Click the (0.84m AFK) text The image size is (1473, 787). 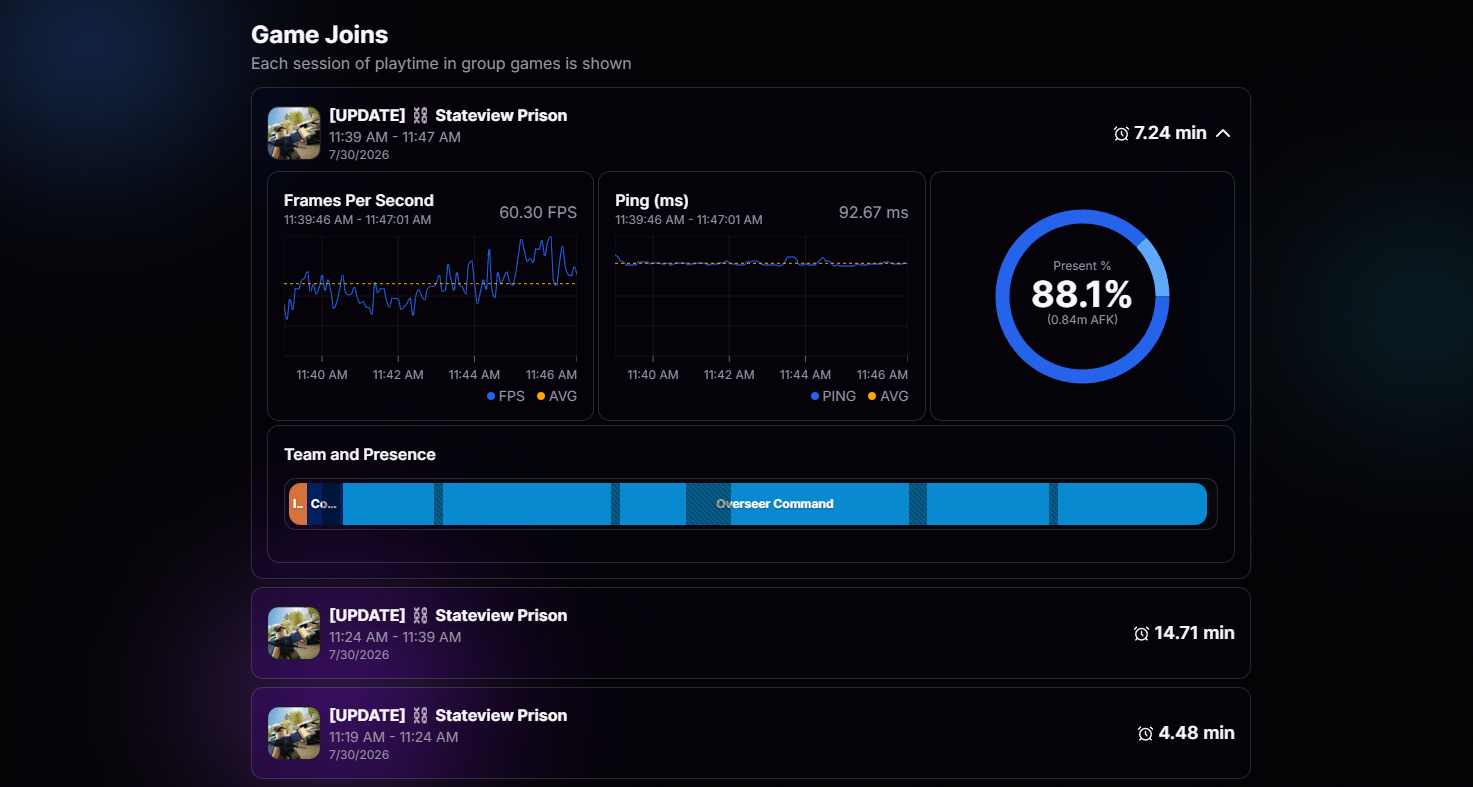pyautogui.click(x=1082, y=320)
